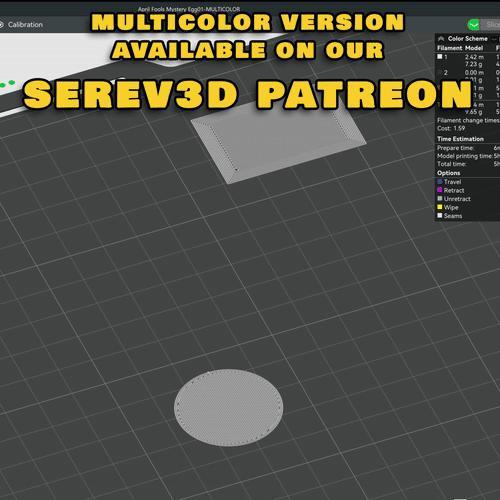Click the filament 1 white color swatch

[440, 57]
